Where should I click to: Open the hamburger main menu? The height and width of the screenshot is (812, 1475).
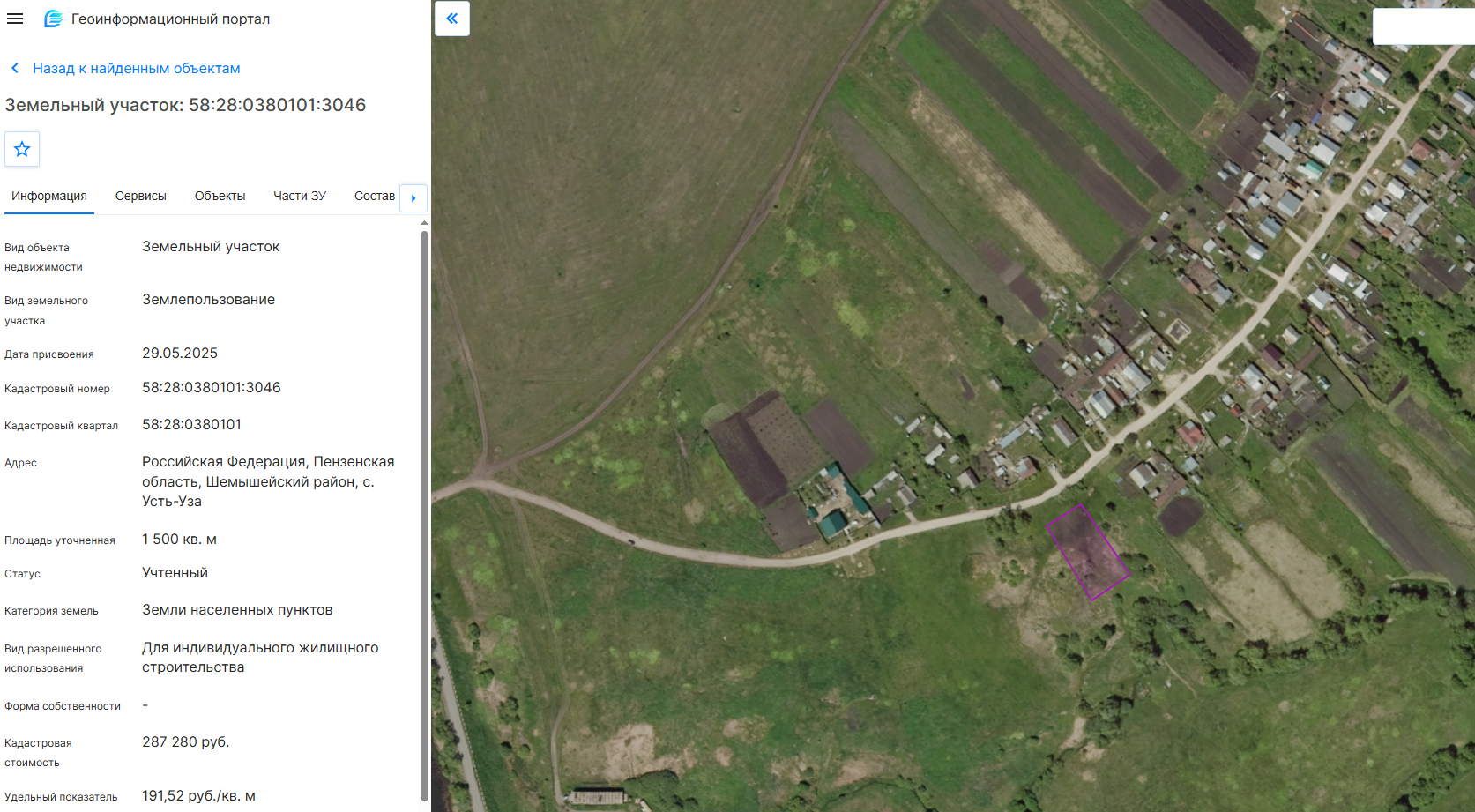[x=15, y=19]
